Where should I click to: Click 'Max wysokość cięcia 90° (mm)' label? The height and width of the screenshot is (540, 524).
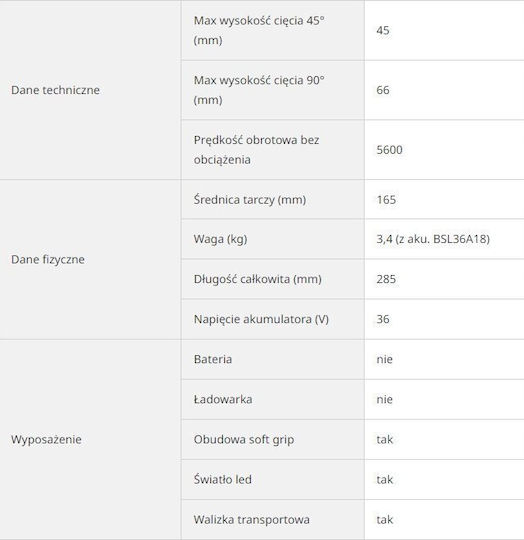tap(259, 90)
